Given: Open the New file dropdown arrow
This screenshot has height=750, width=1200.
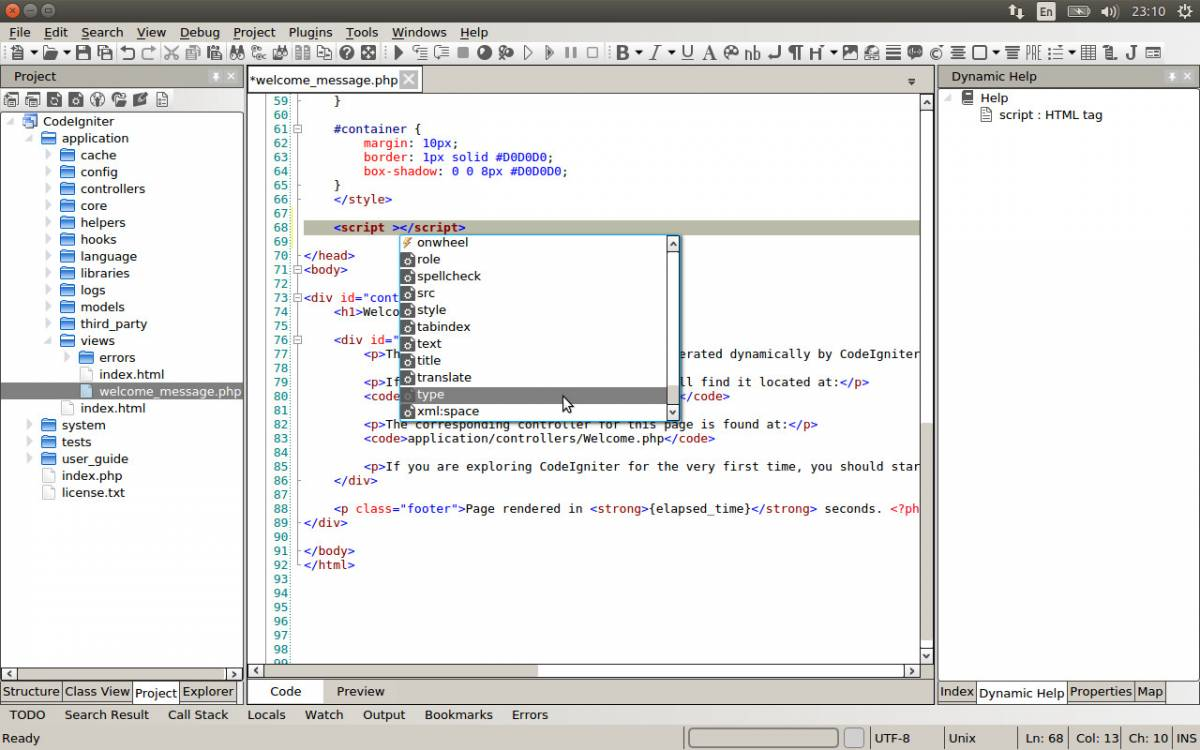Looking at the screenshot, I should (34, 52).
